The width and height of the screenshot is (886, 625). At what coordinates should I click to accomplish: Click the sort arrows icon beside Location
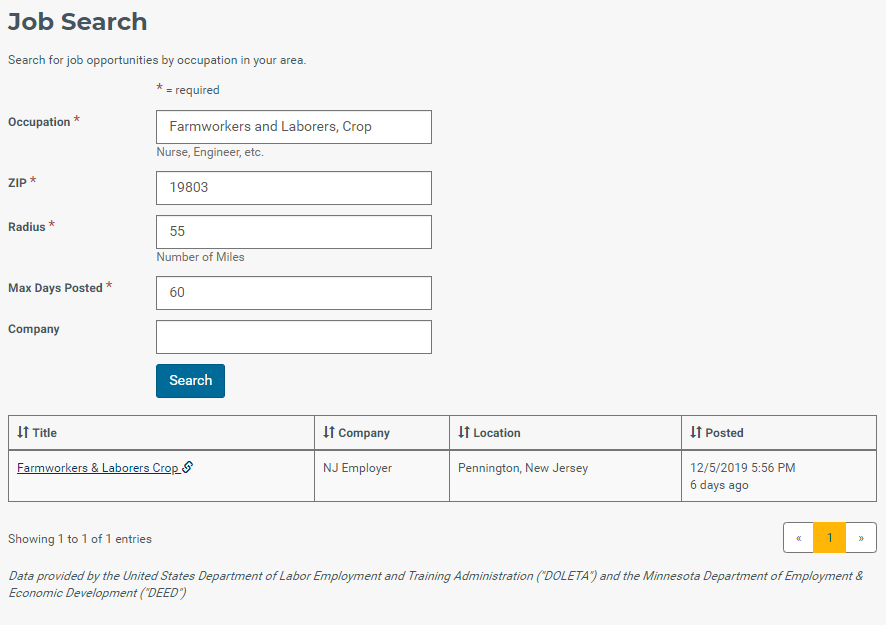[464, 432]
